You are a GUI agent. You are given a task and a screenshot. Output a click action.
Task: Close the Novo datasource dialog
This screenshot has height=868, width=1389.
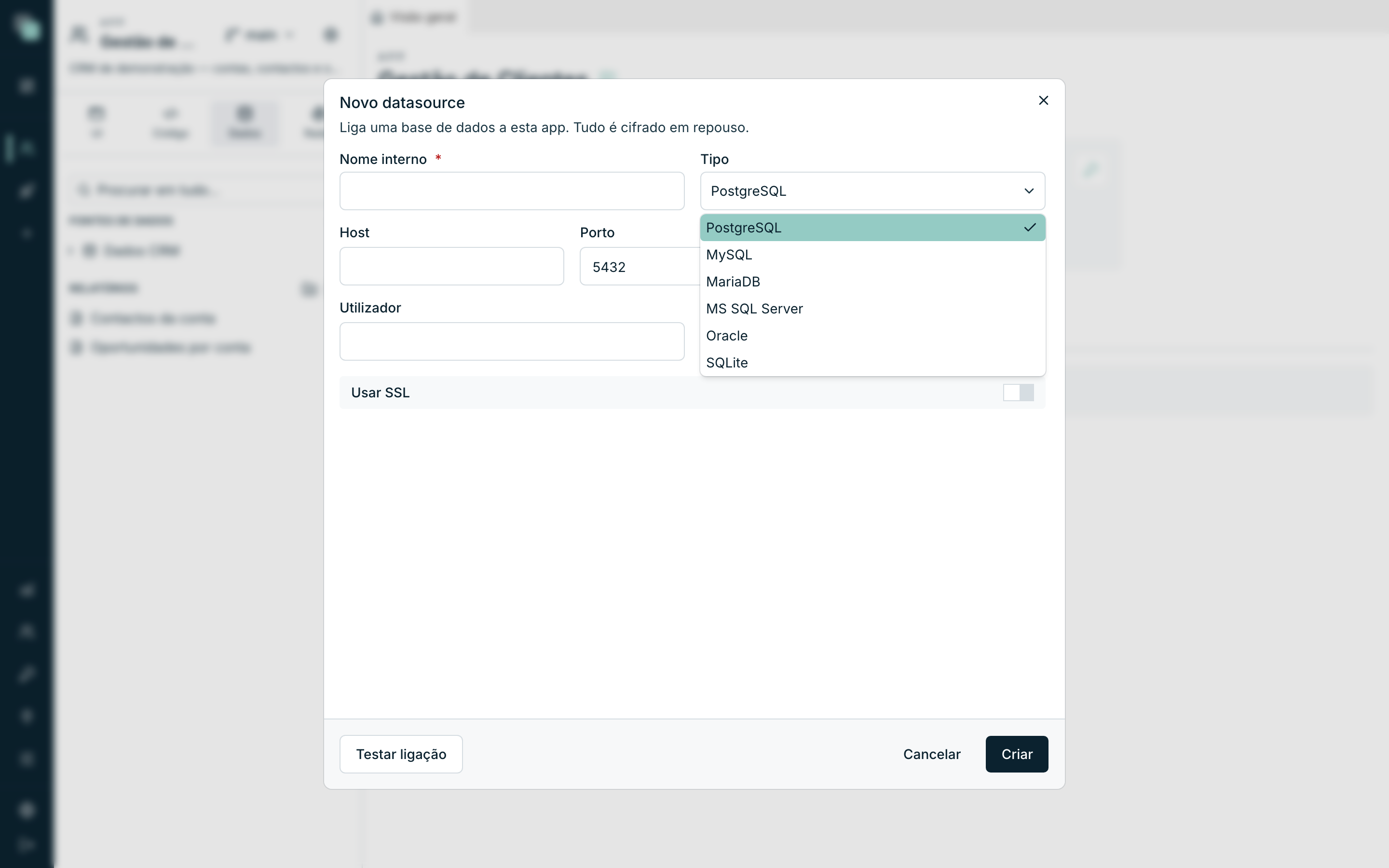tap(1044, 100)
